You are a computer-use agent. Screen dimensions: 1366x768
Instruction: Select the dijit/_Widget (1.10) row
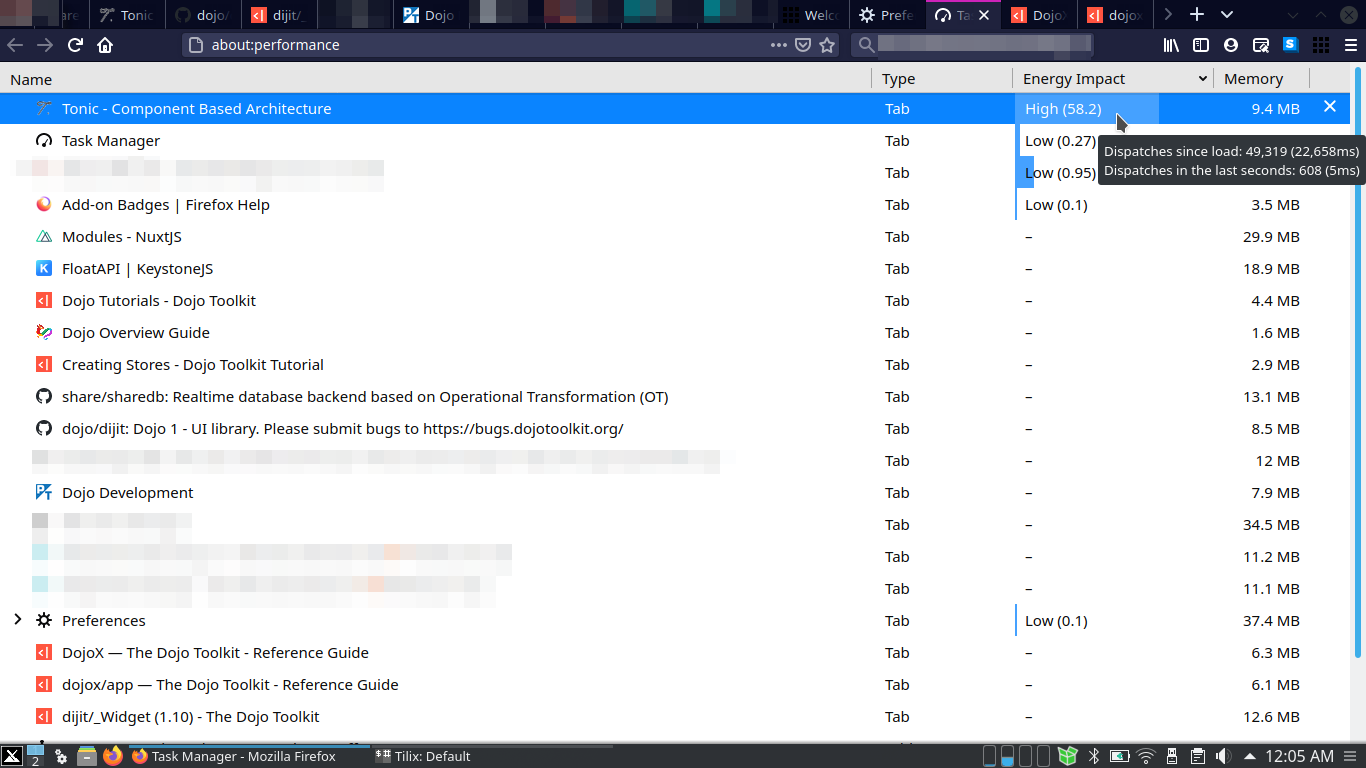(x=675, y=716)
